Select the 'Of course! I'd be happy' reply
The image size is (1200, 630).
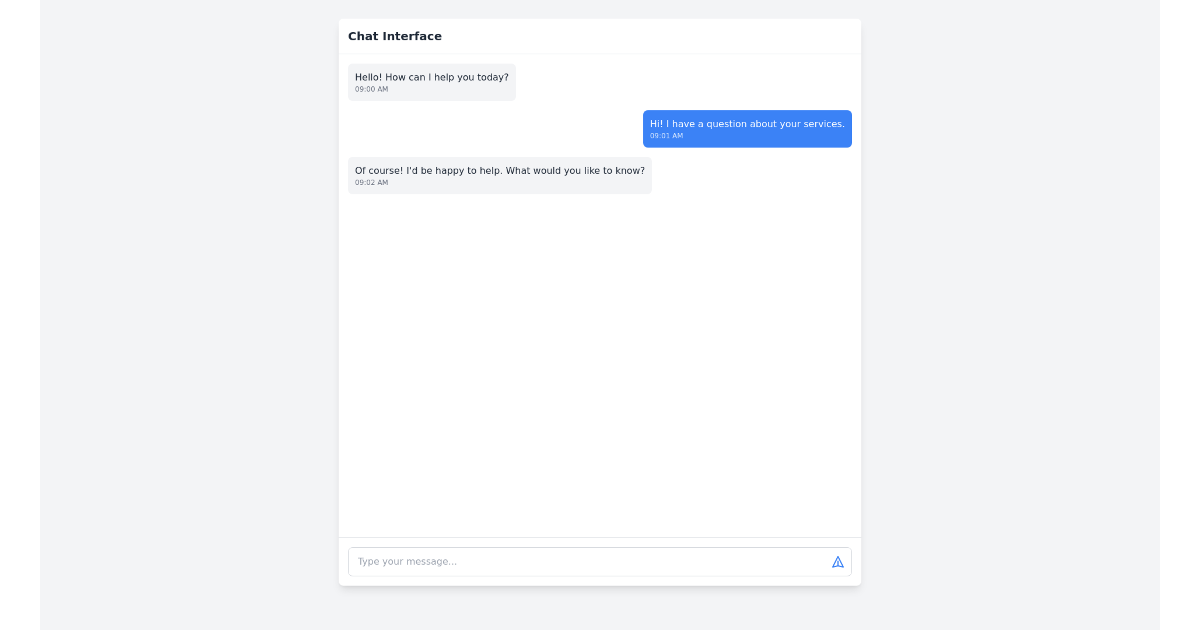(500, 170)
